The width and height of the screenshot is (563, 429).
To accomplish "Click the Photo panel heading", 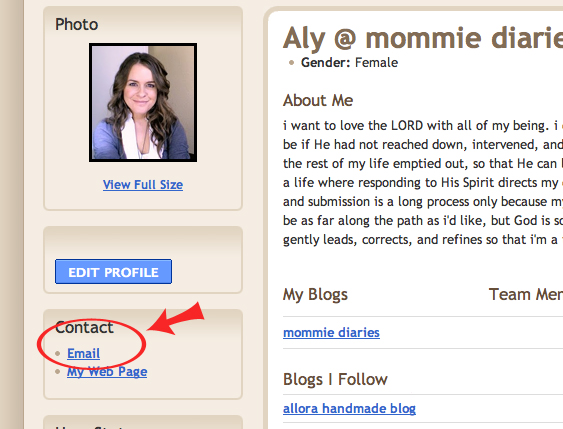I will (76, 24).
